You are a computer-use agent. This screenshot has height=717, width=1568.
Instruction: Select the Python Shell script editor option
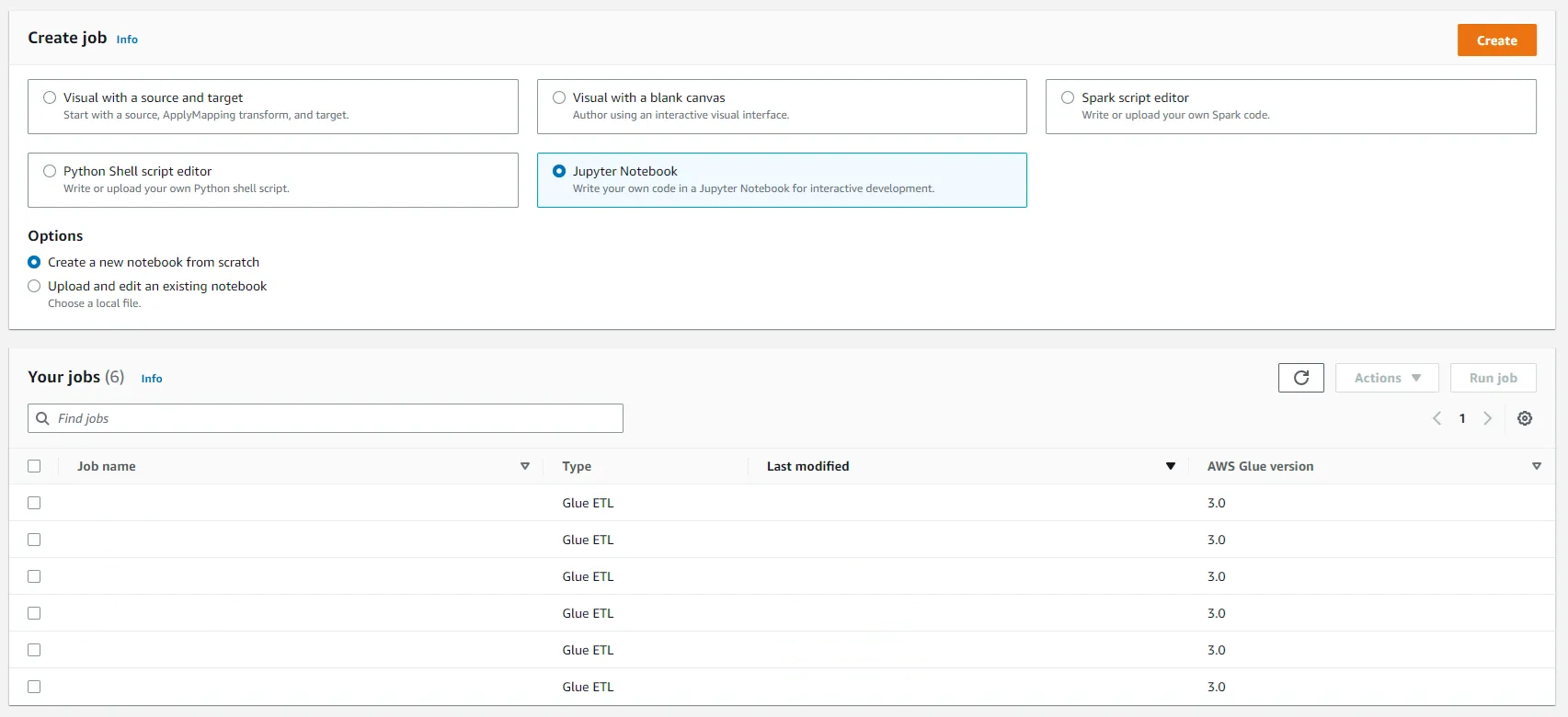point(50,171)
